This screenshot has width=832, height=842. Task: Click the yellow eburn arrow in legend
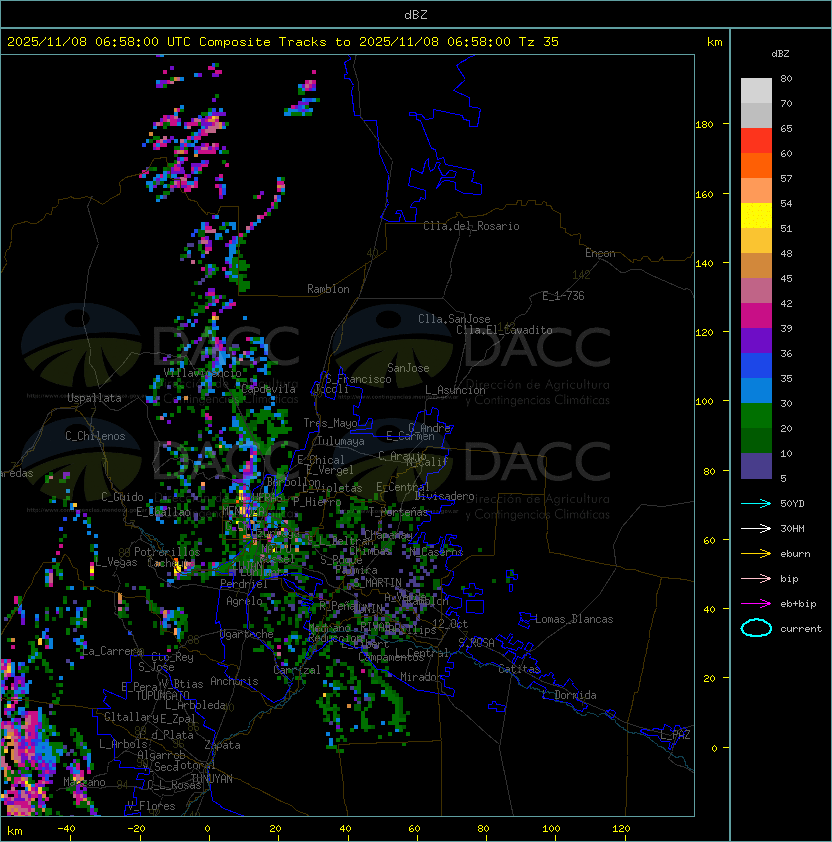point(756,554)
